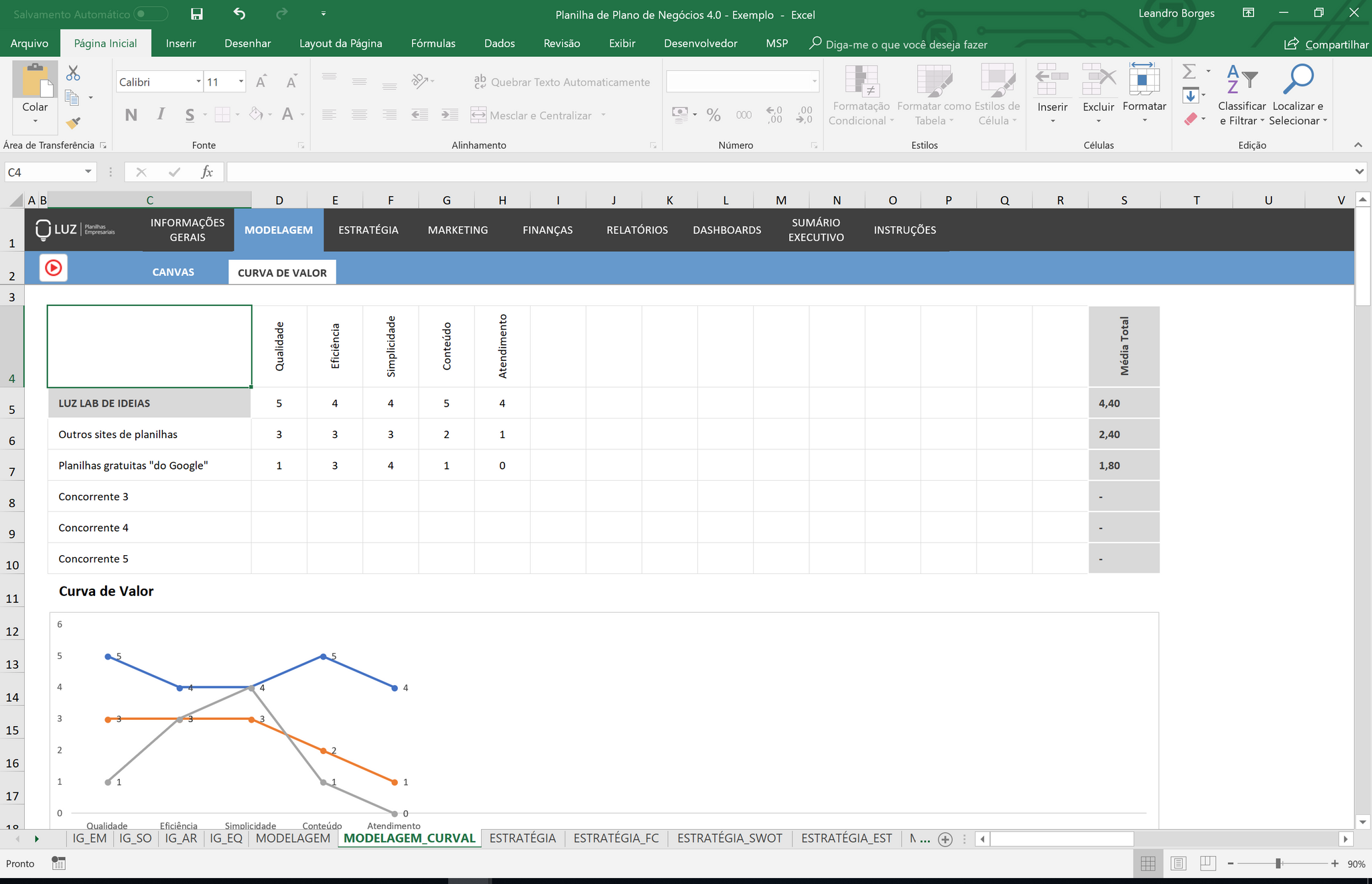Viewport: 1372px width, 884px height.
Task: Toggle Bold (N) formatting
Action: 131,115
